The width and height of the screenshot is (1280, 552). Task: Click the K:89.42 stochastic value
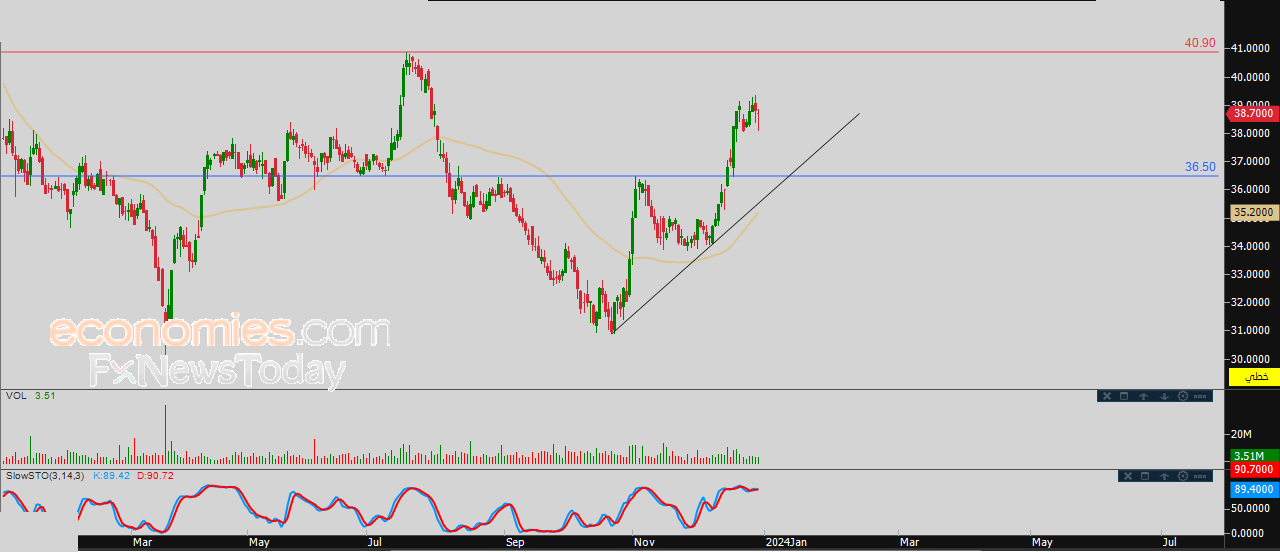click(111, 475)
